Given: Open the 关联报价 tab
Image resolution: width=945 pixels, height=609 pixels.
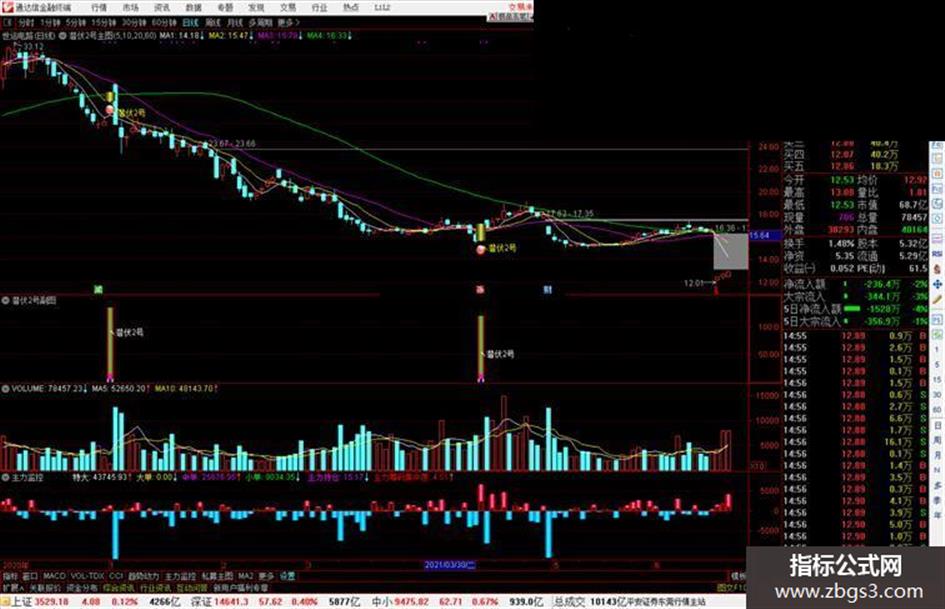Looking at the screenshot, I should click(x=45, y=587).
